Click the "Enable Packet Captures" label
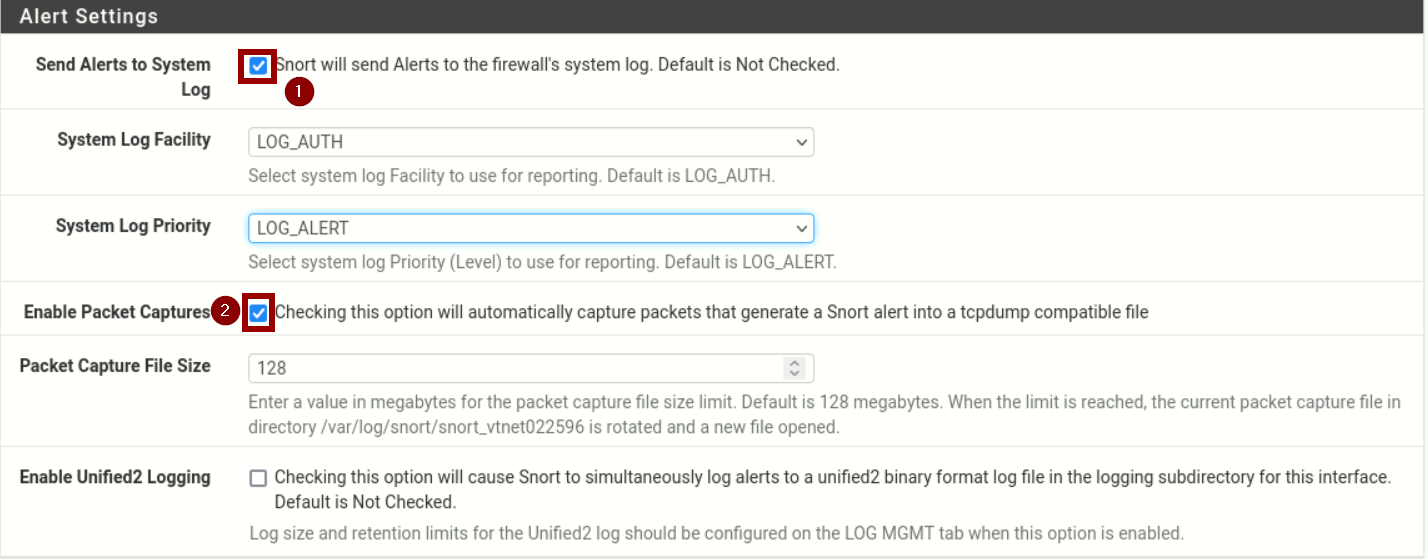1428x559 pixels. pos(116,312)
